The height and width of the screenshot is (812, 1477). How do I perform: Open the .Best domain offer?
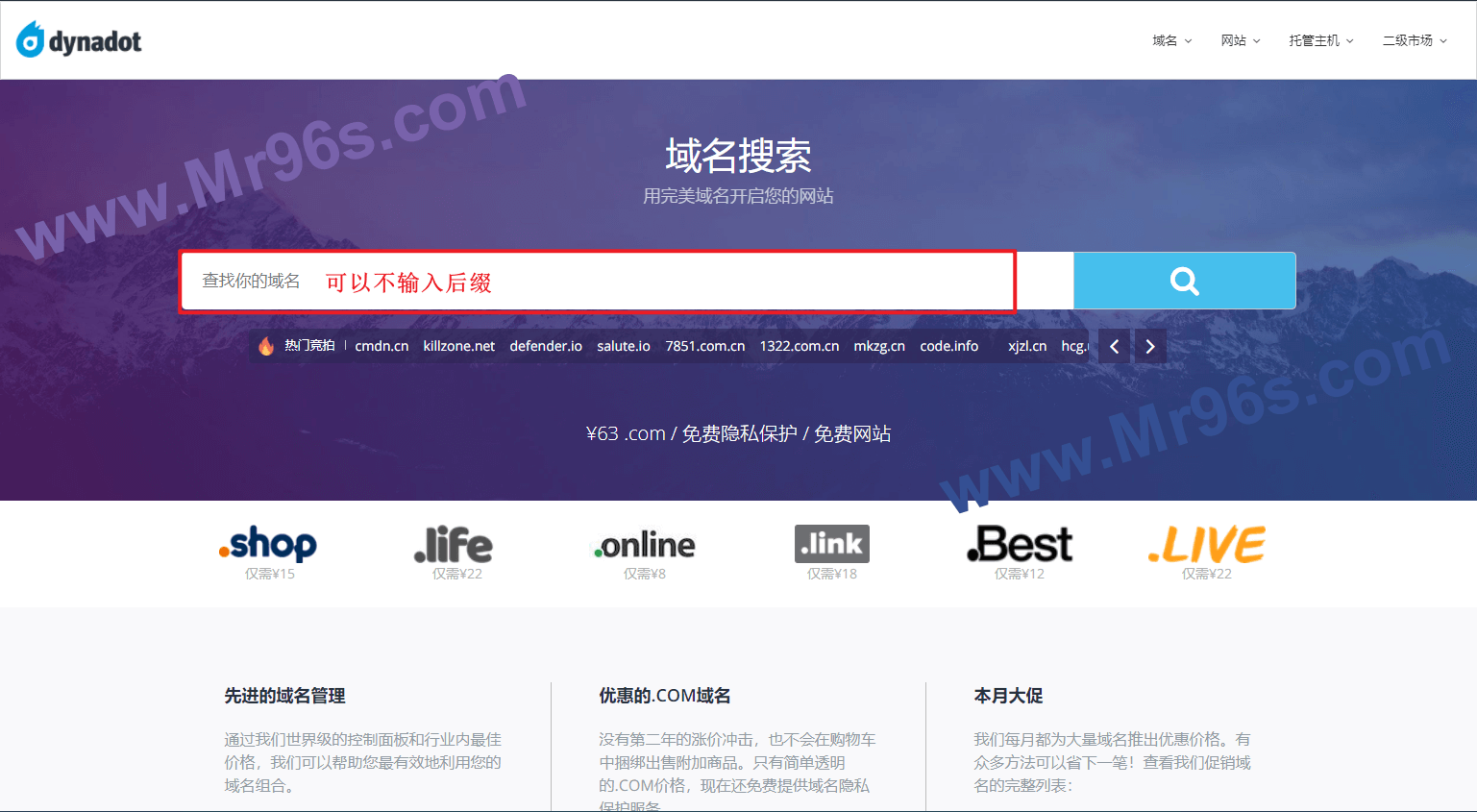(x=1020, y=544)
